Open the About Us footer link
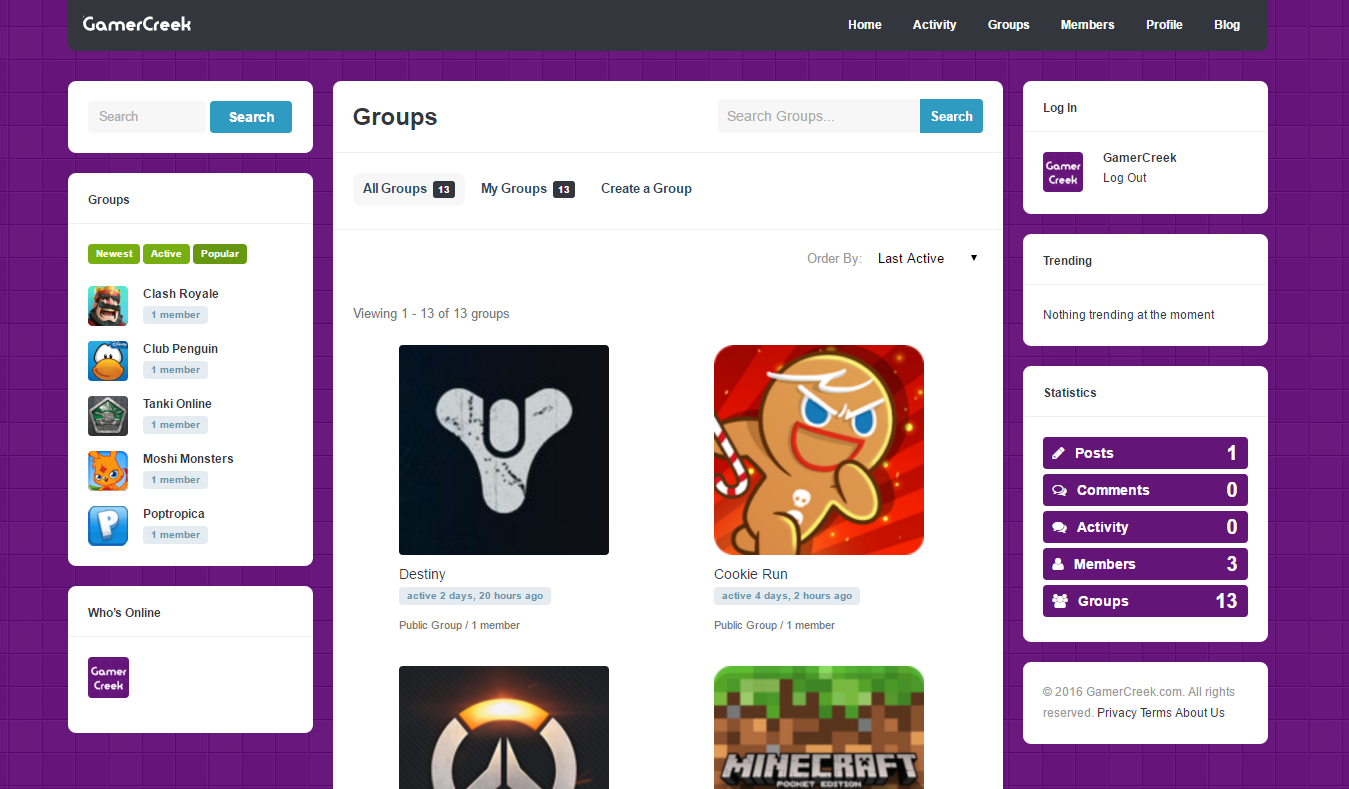This screenshot has height=789, width=1349. click(1200, 713)
